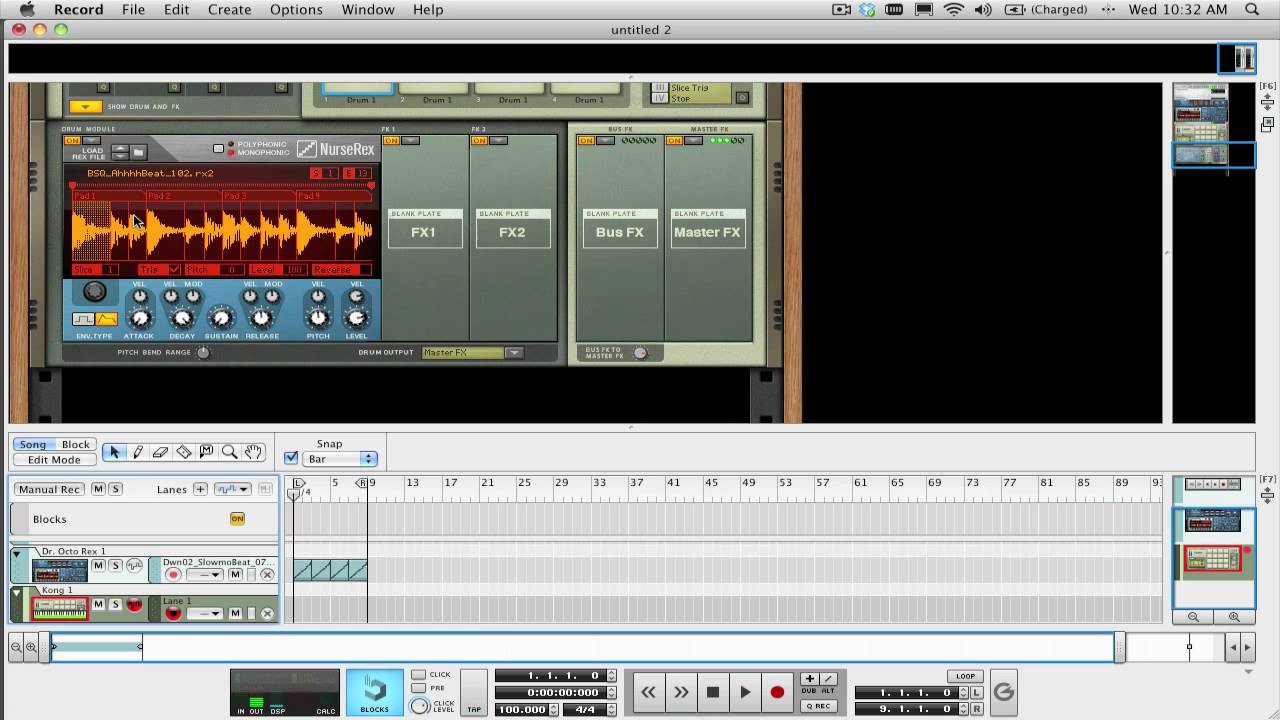The height and width of the screenshot is (720, 1280).
Task: Add a new lane with plus button
Action: (200, 489)
